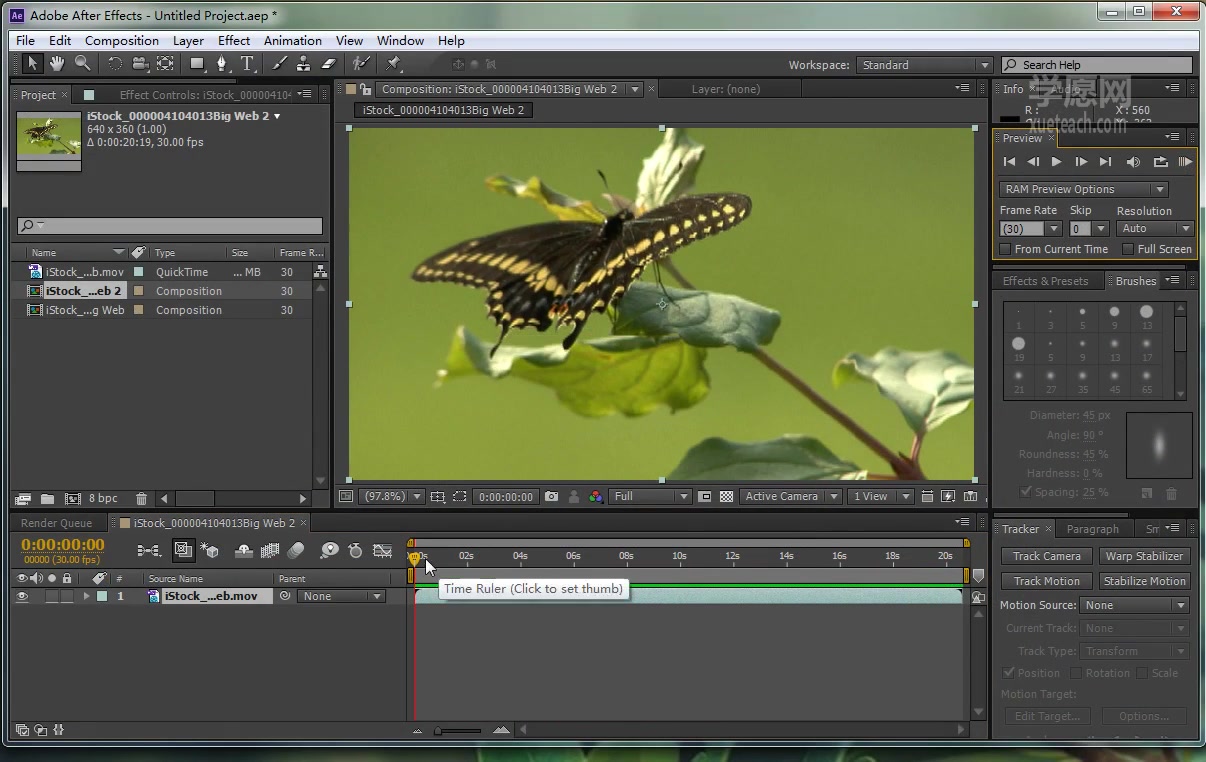
Task: Click the timeline zoom slider handle
Action: (x=438, y=731)
